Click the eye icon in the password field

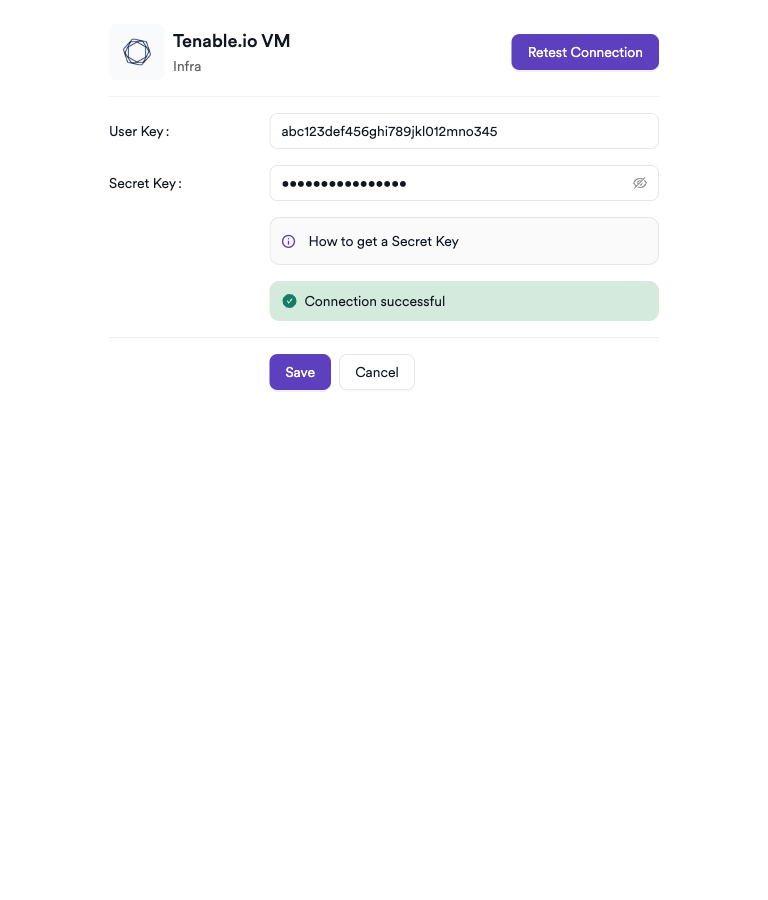click(x=639, y=183)
